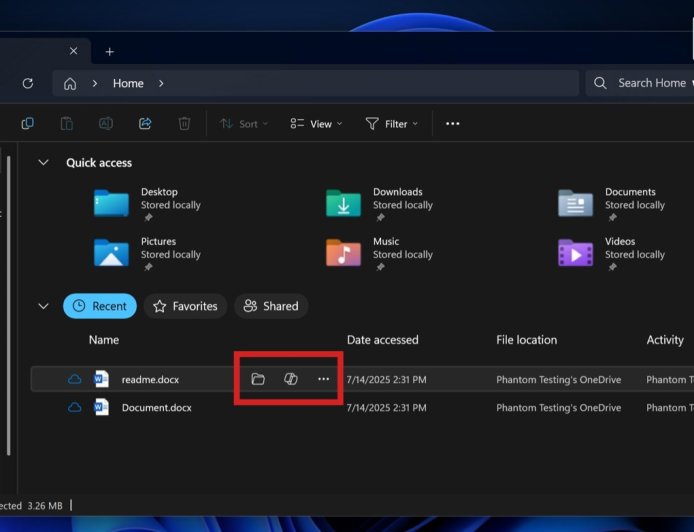Switch to the Favorites tab
This screenshot has height=532, width=694.
point(185,306)
